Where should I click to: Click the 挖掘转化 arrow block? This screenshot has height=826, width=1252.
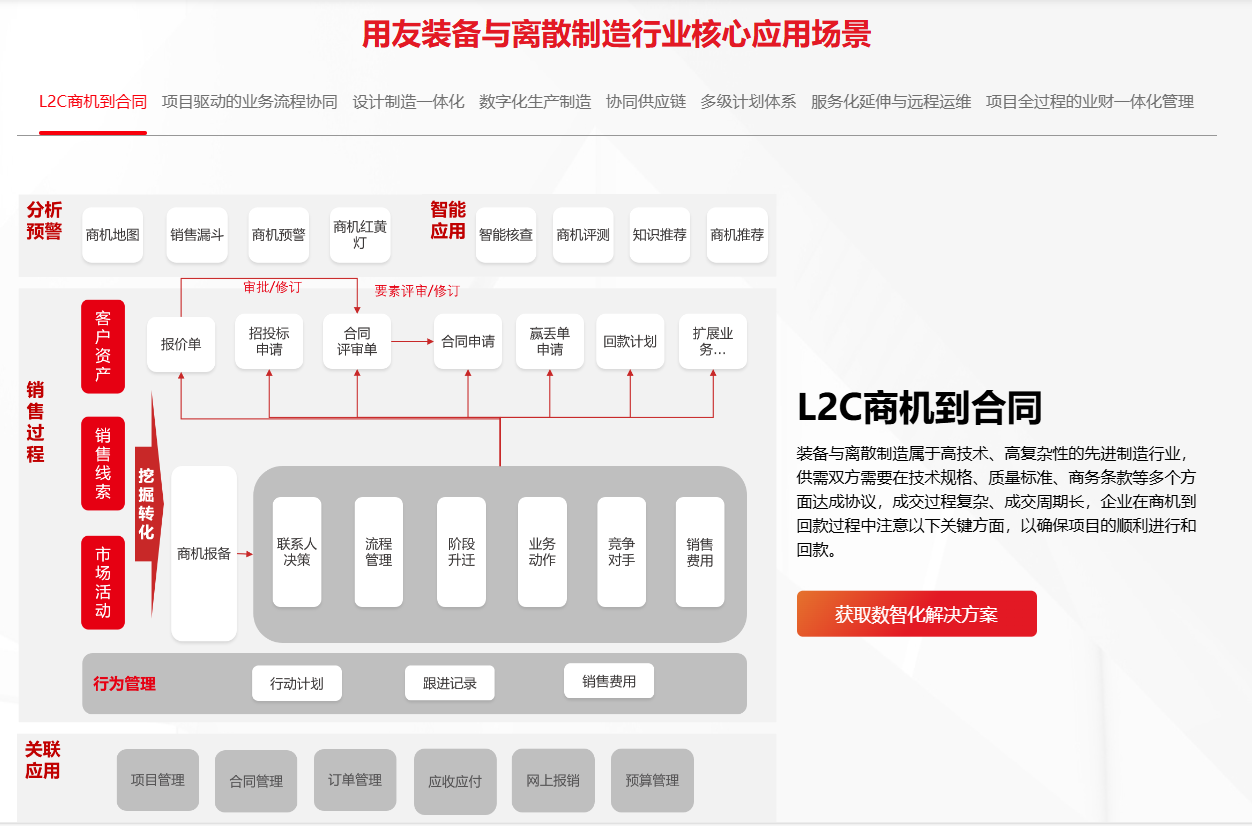click(x=147, y=504)
